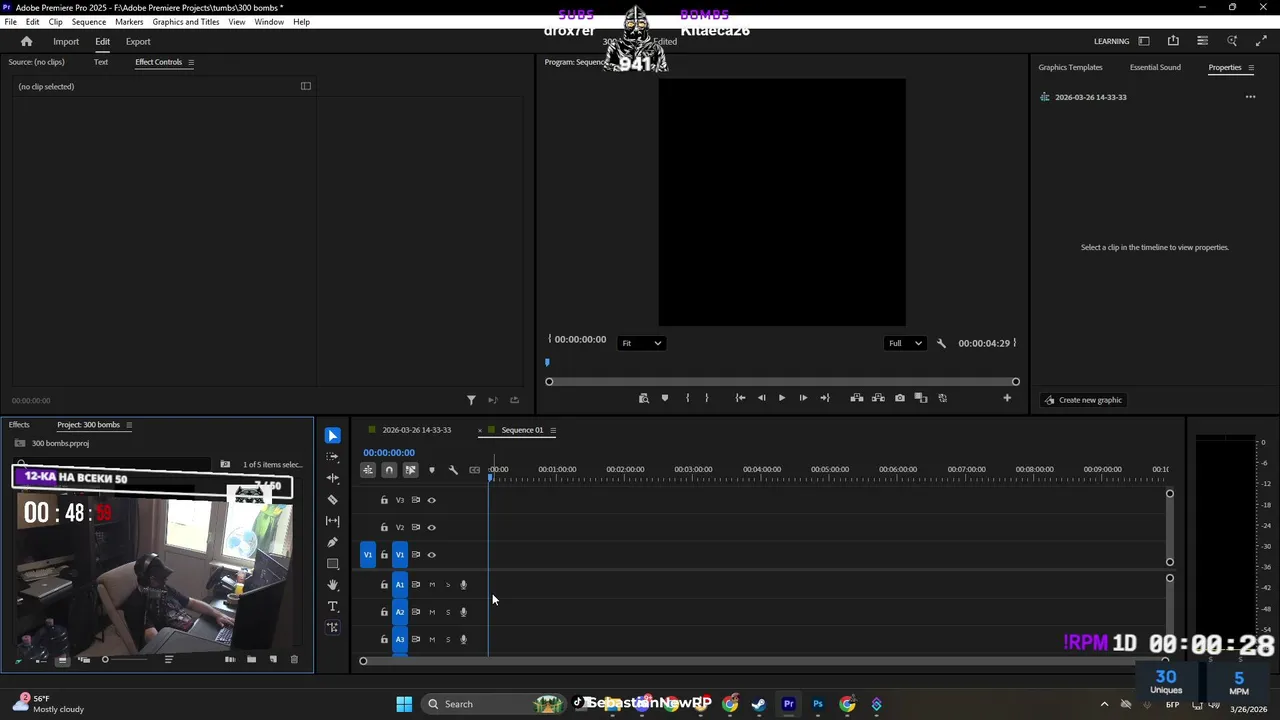Viewport: 1280px width, 720px height.
Task: Select the Hand tool
Action: coord(333,585)
